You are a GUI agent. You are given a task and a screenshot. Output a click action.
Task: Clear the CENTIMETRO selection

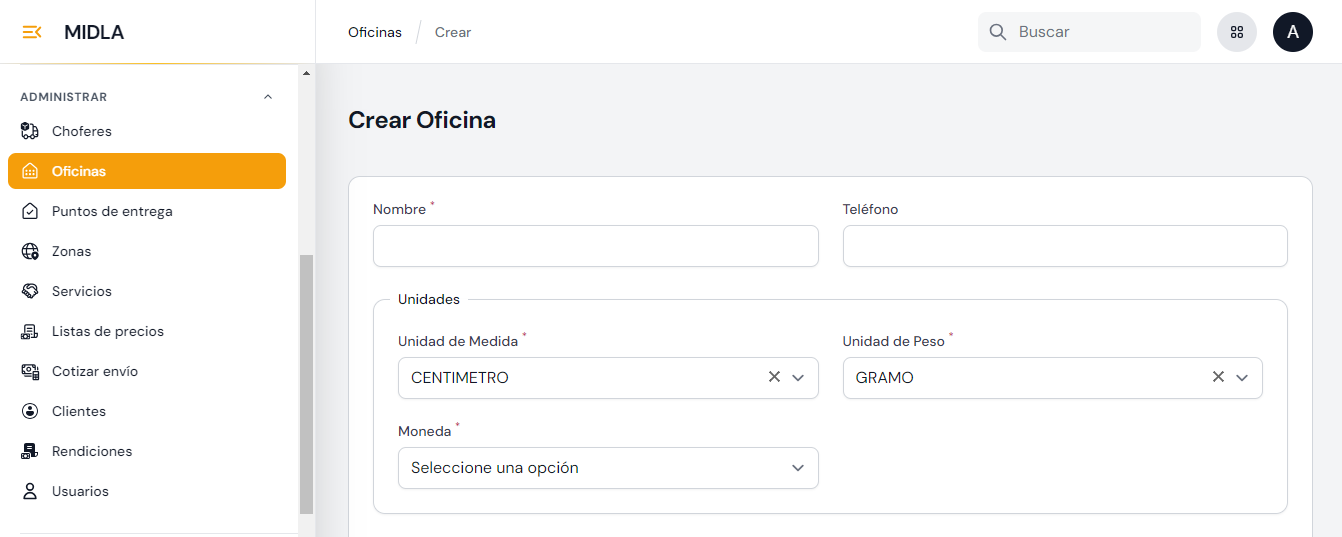(774, 377)
